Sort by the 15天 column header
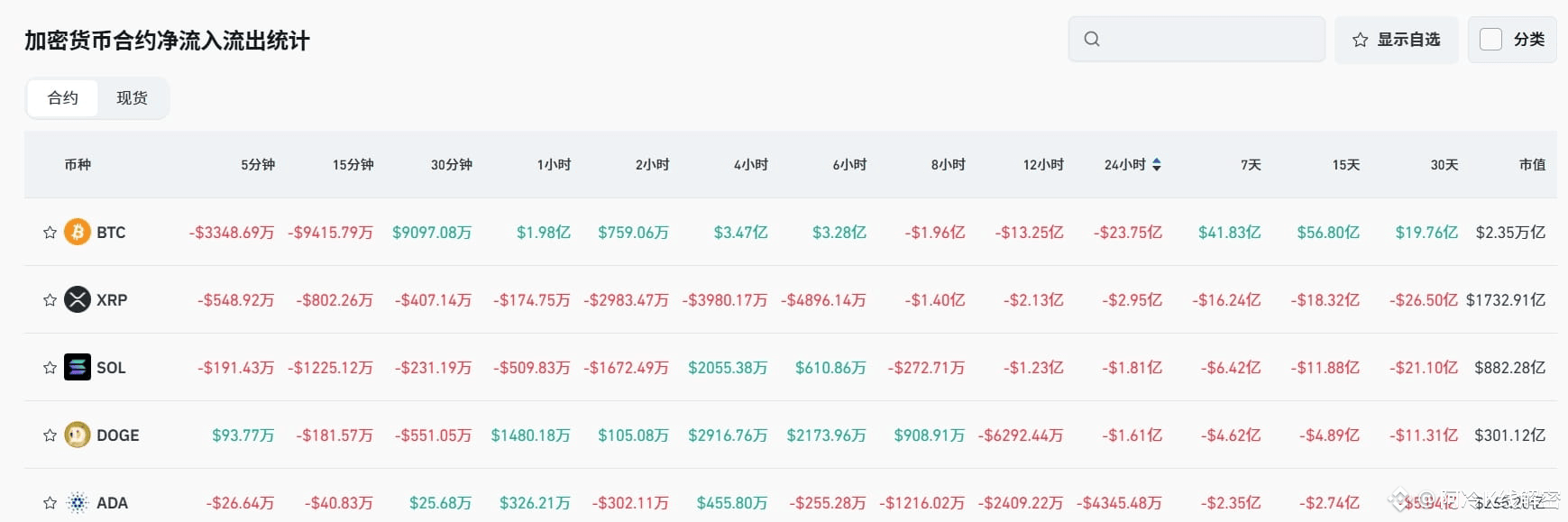Screen dimensions: 1568x522 (x=1346, y=164)
